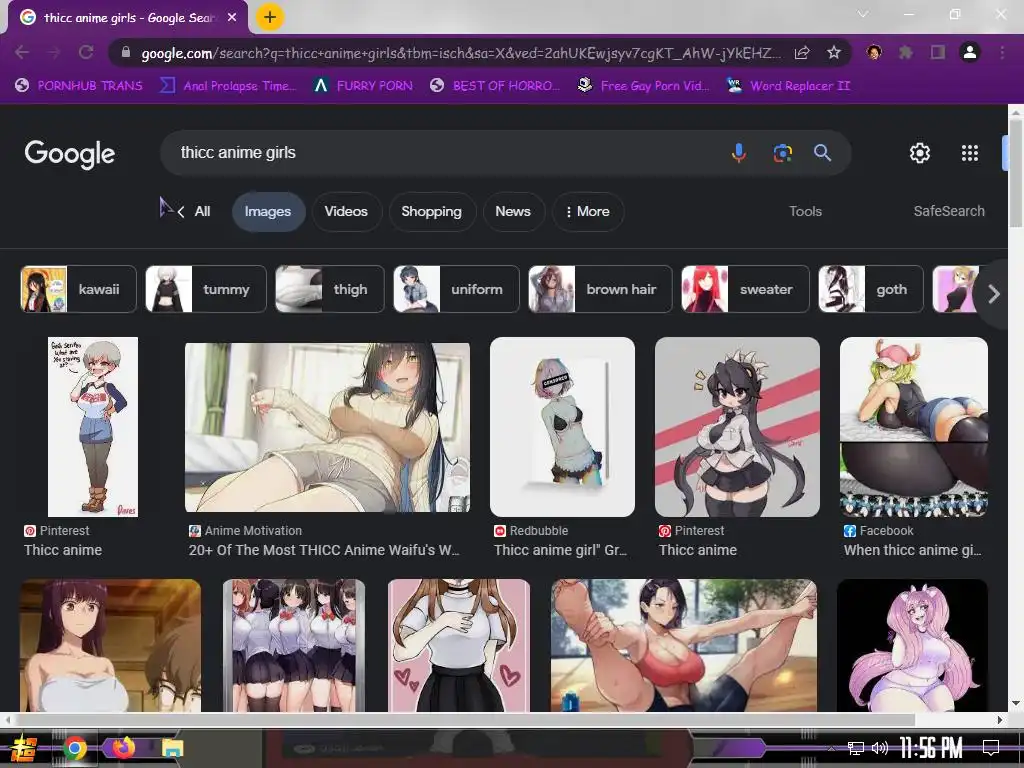Select the brown hair suggestion chip
The height and width of the screenshot is (768, 1024).
[600, 289]
